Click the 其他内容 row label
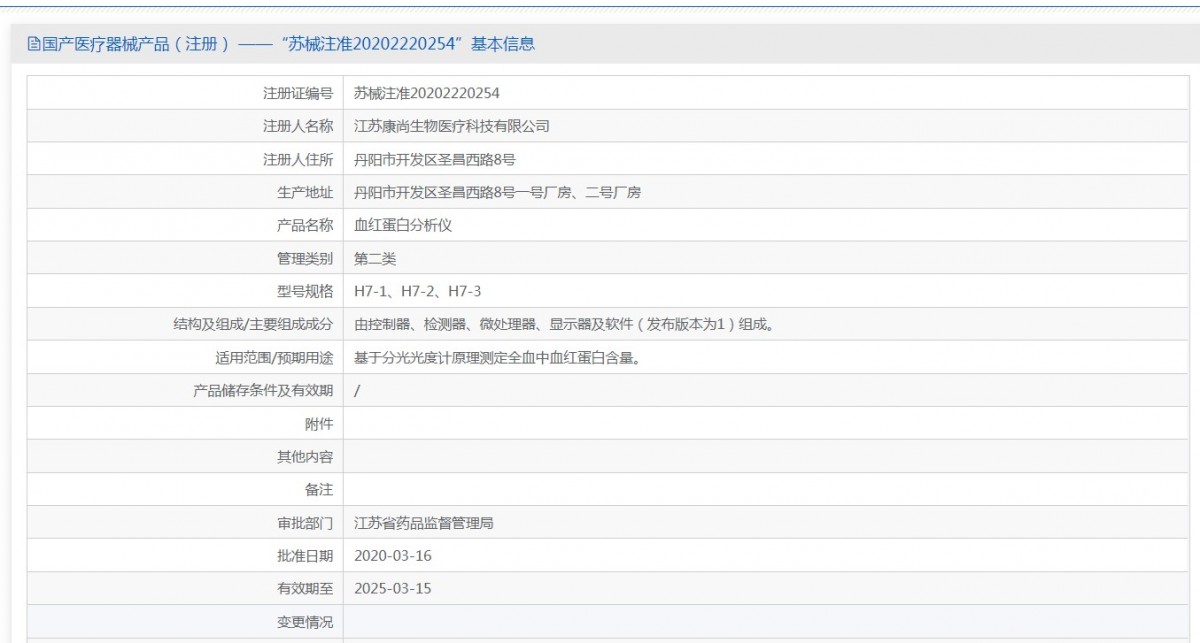This screenshot has width=1200, height=643. coord(305,457)
